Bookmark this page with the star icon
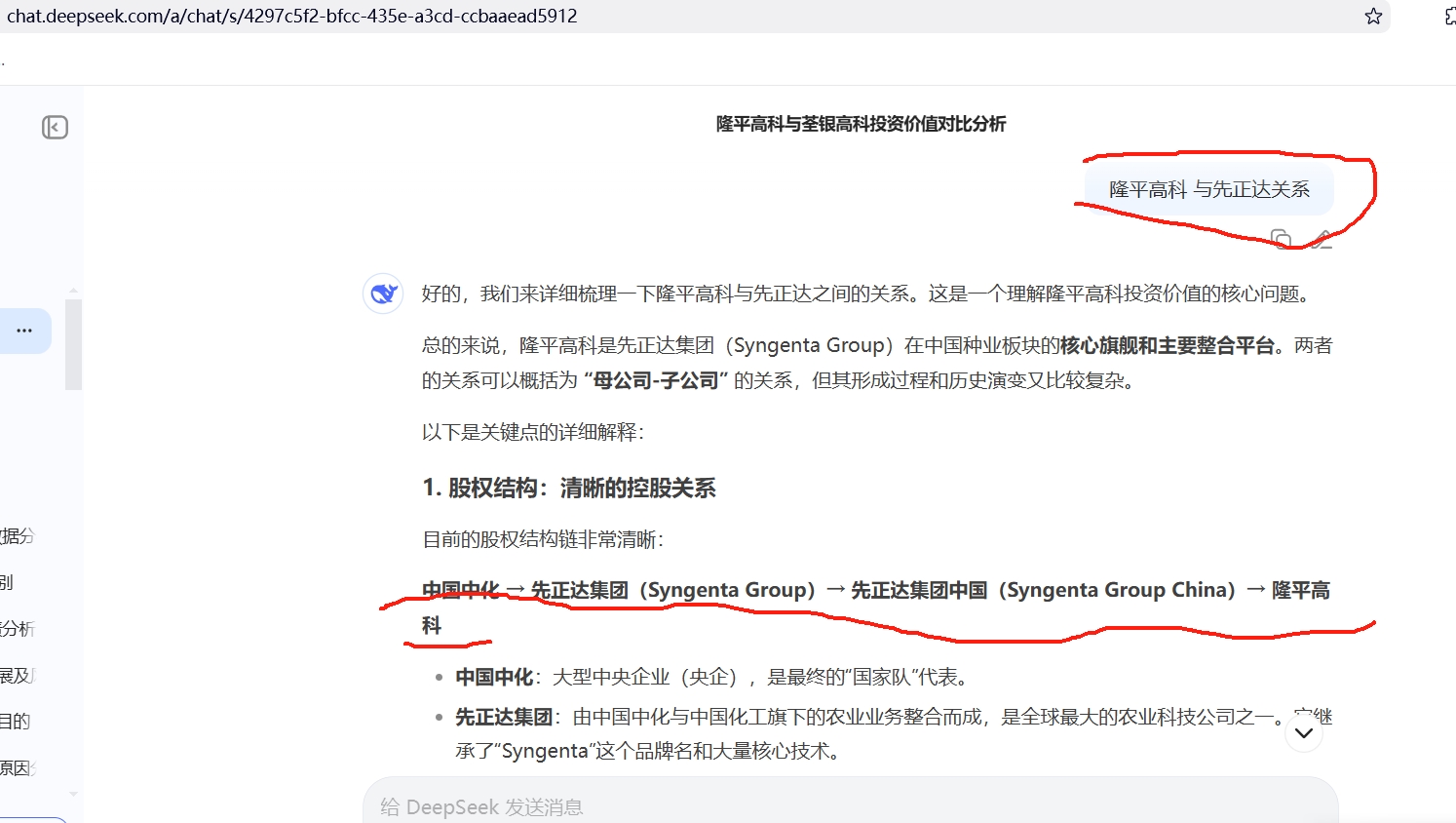 [1373, 17]
